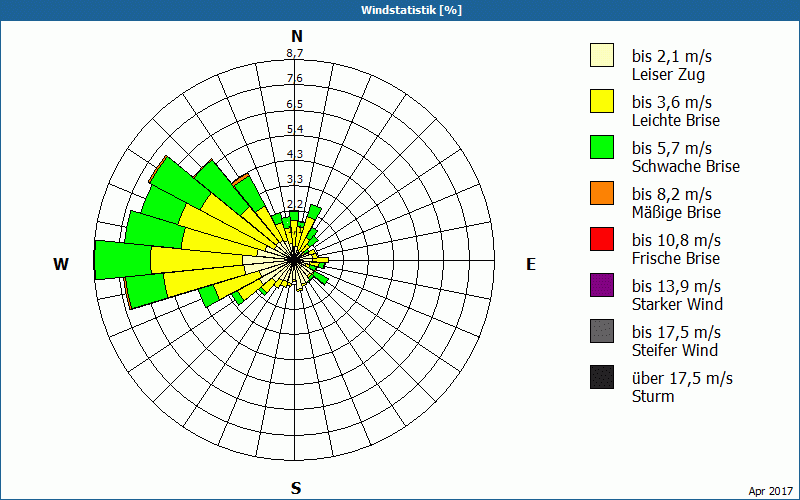
Task: Click the 'bis 3,6 m/s' legend text
Action: pos(671,102)
